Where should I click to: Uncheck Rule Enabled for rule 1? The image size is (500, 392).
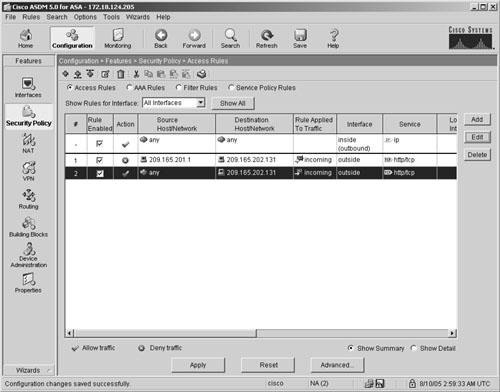(99, 160)
